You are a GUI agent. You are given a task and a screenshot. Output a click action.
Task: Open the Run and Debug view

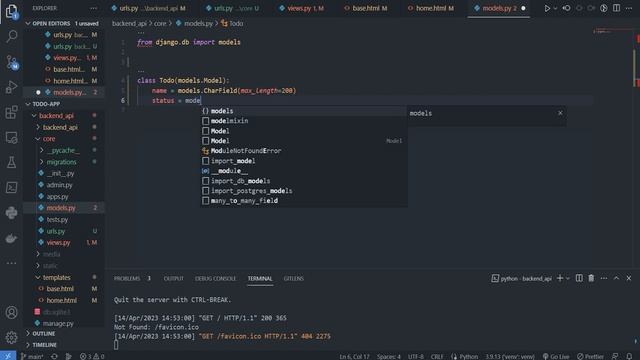pyautogui.click(x=11, y=87)
